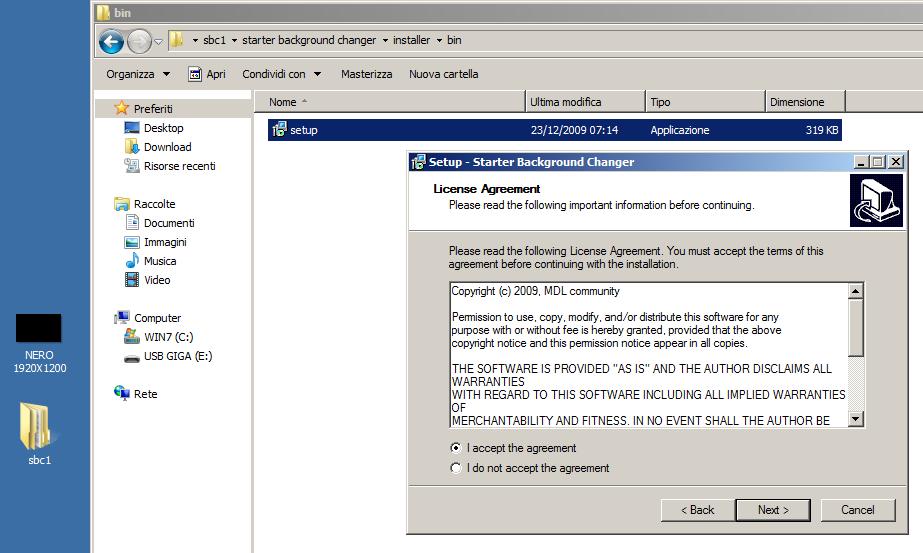
Task: Click the Copyright (c) 2009, MDL community line
Action: 535,291
